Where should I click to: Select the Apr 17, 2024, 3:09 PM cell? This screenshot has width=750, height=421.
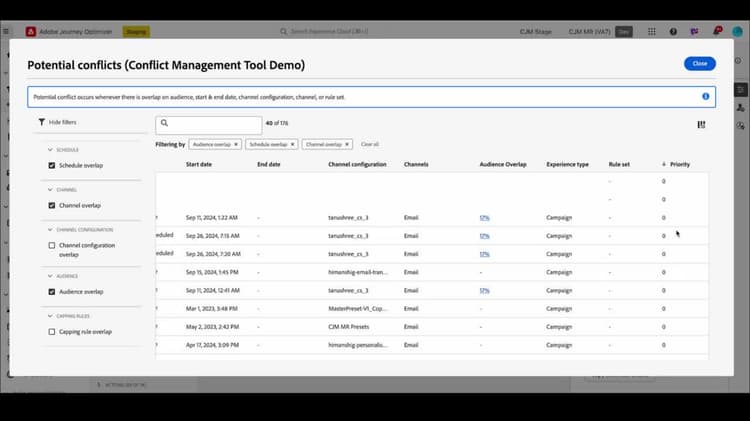click(212, 345)
